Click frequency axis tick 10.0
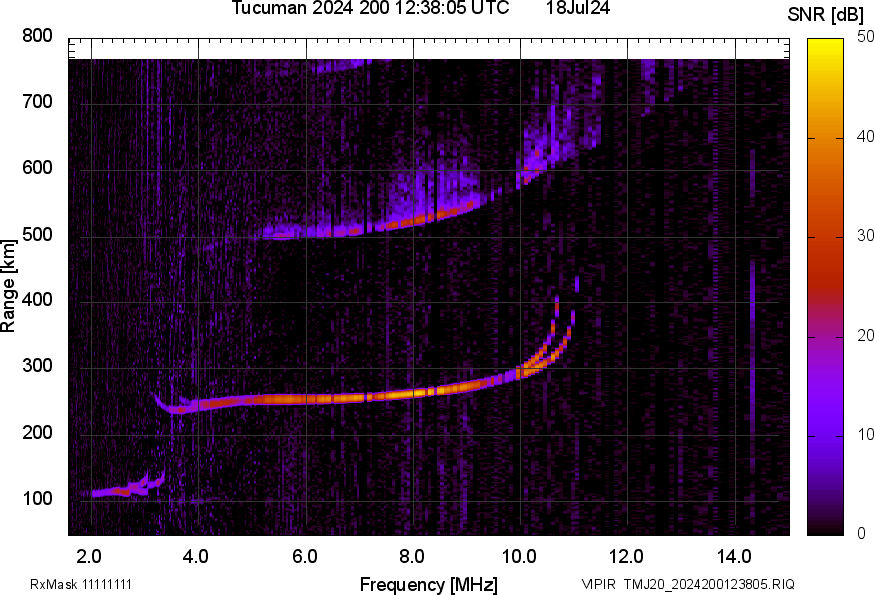Viewport: 874px width, 595px height. (519, 556)
